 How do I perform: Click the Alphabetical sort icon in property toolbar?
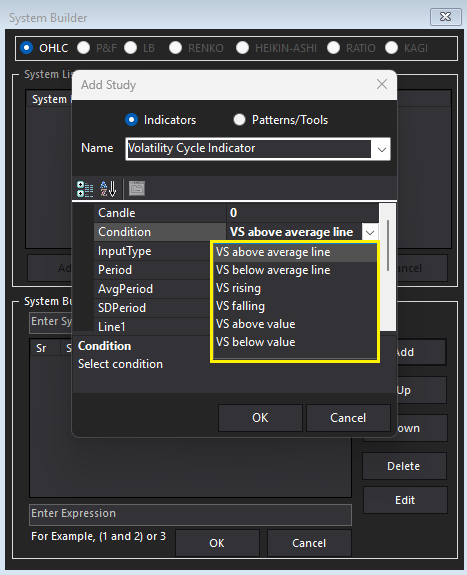(108, 189)
